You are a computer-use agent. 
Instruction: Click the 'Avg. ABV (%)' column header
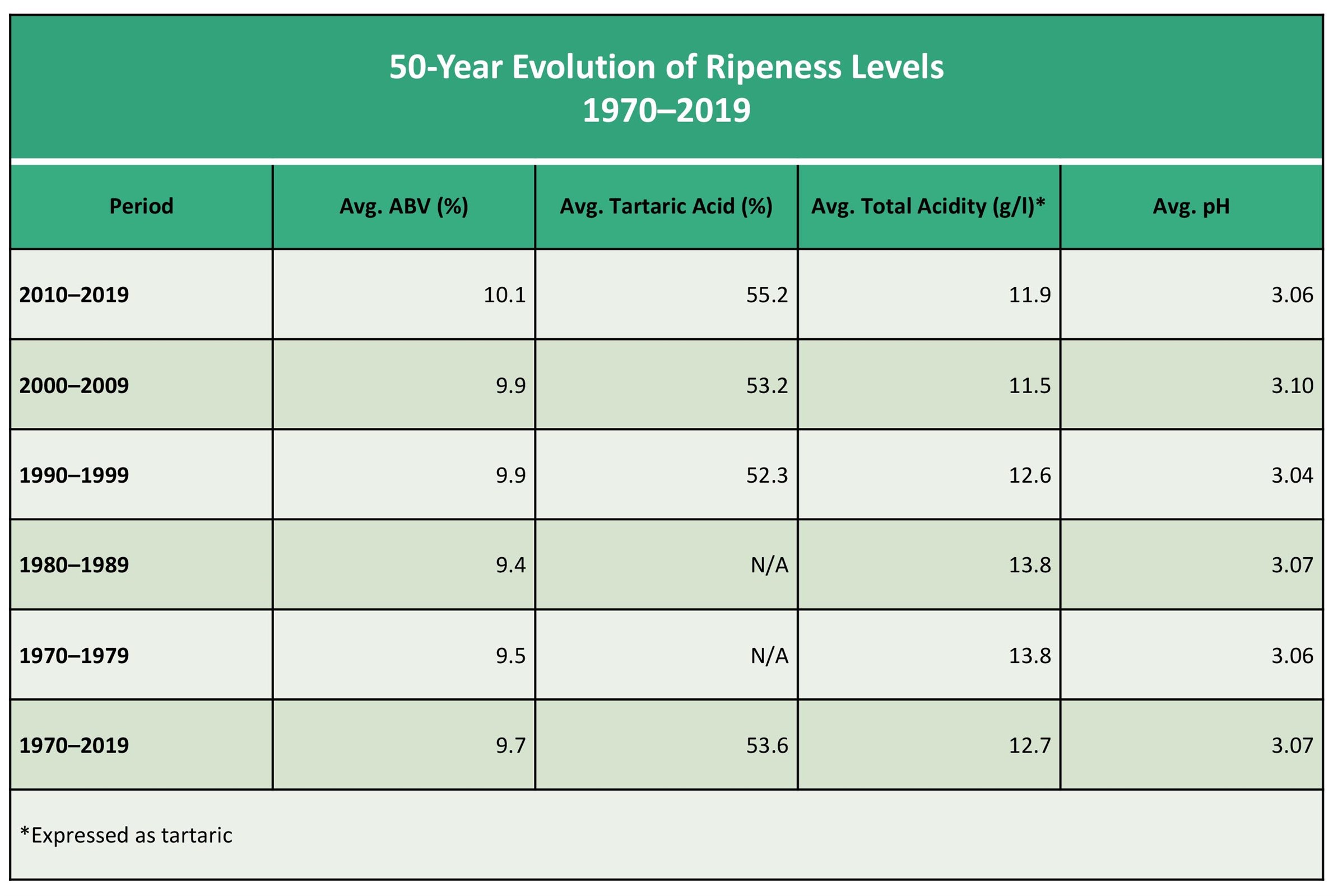403,206
